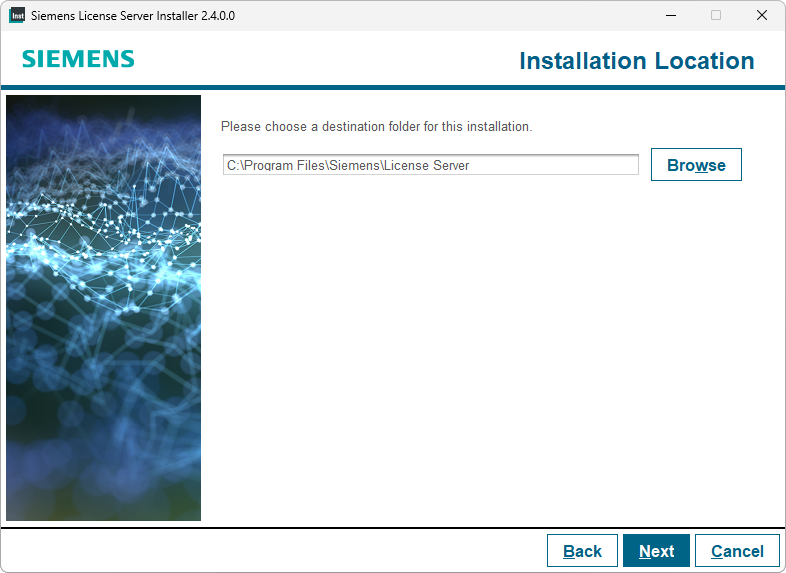
Task: Click the title "Siemens License Server Installer 2.4.0.0"
Action: point(133,16)
